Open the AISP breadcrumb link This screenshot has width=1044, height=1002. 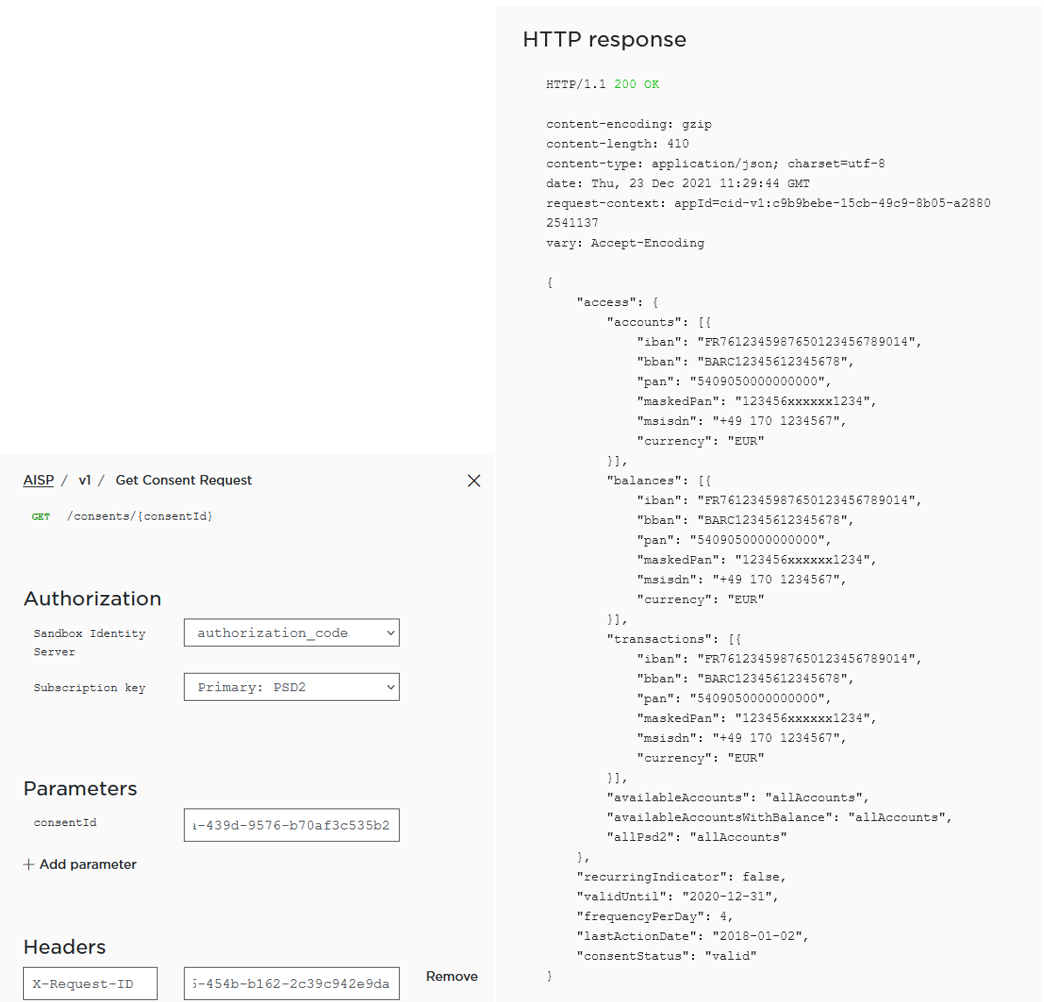38,481
